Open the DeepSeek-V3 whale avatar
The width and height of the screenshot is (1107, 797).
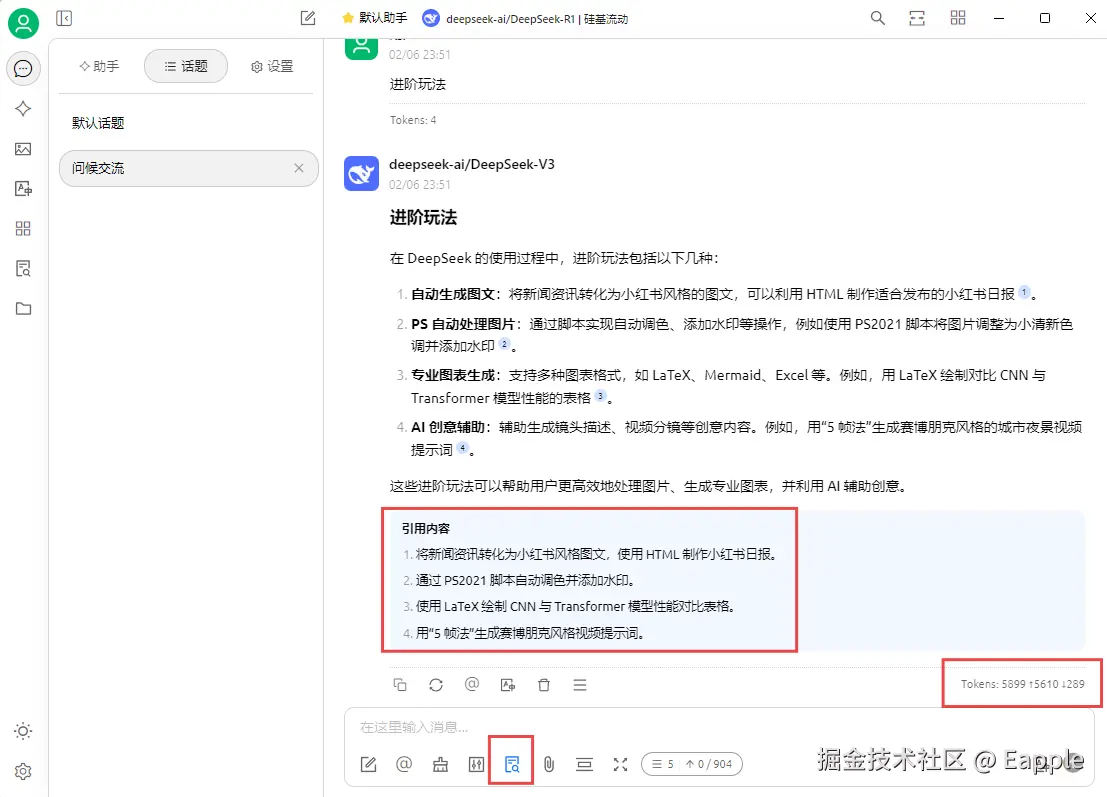point(361,173)
